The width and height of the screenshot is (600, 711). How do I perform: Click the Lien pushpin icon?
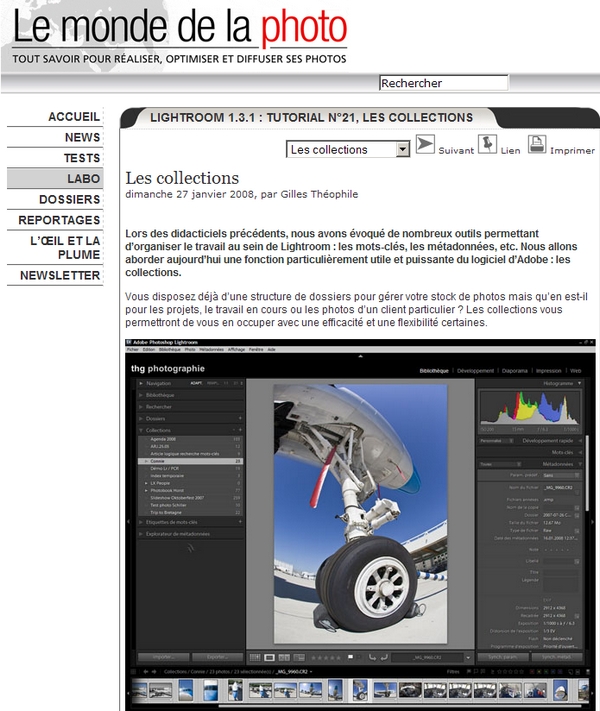tap(487, 145)
